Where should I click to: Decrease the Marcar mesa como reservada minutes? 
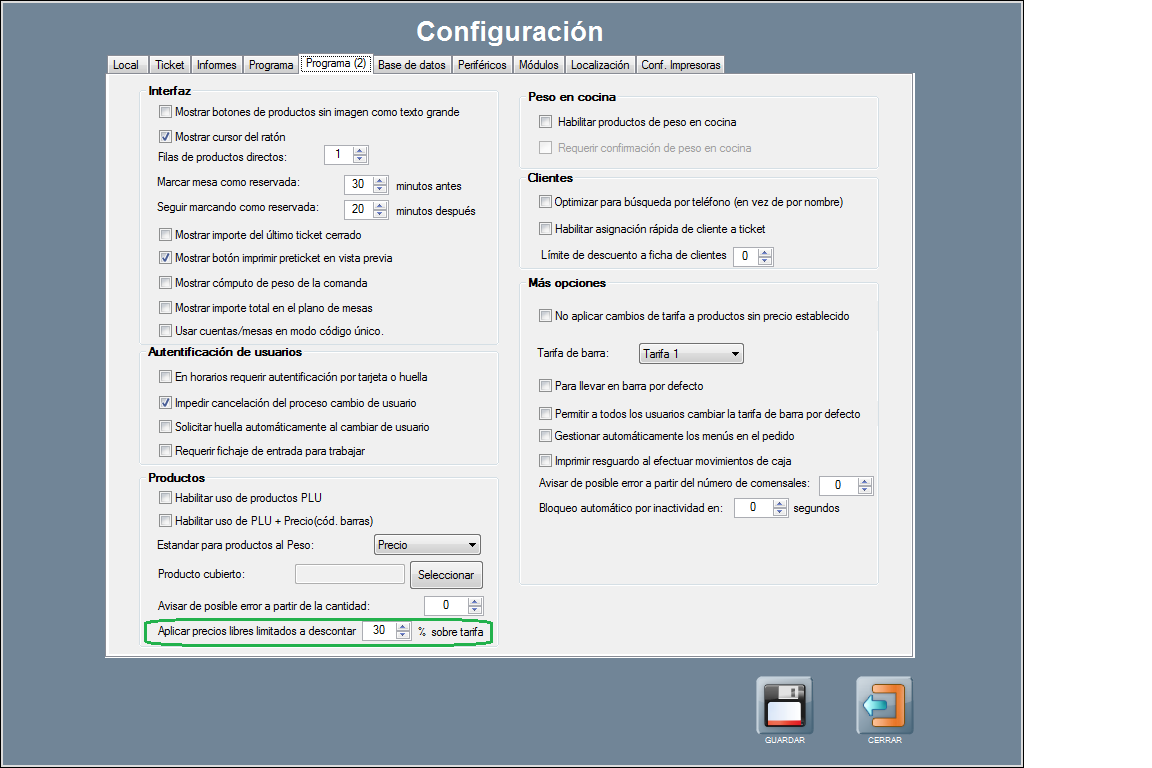coord(379,189)
